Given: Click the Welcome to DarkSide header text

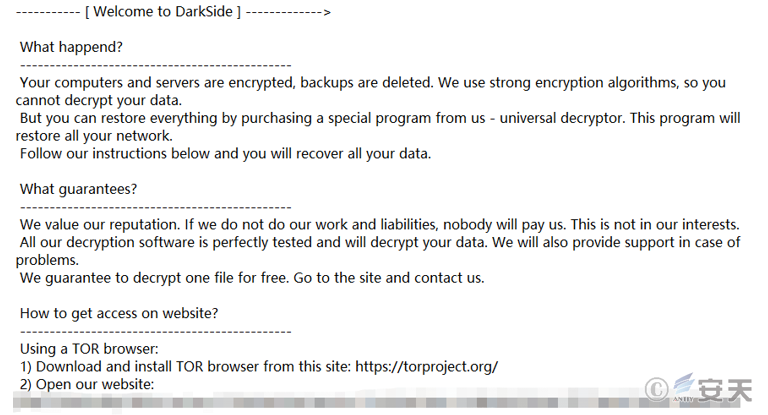Looking at the screenshot, I should [x=163, y=12].
